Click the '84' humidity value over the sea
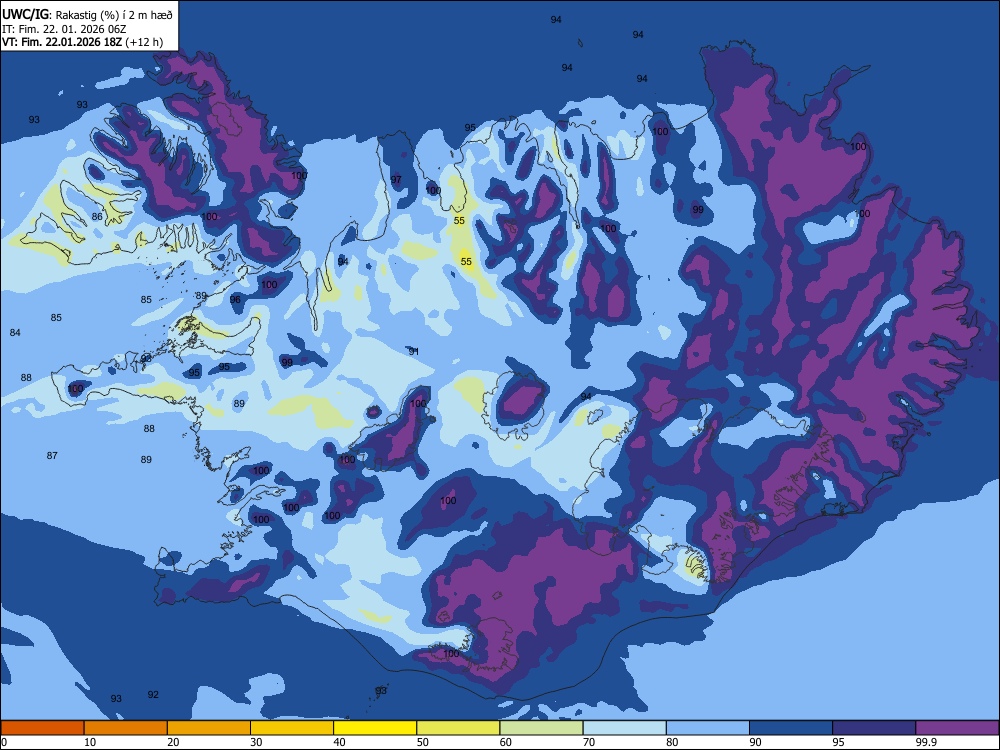The image size is (1000, 750). click(15, 332)
